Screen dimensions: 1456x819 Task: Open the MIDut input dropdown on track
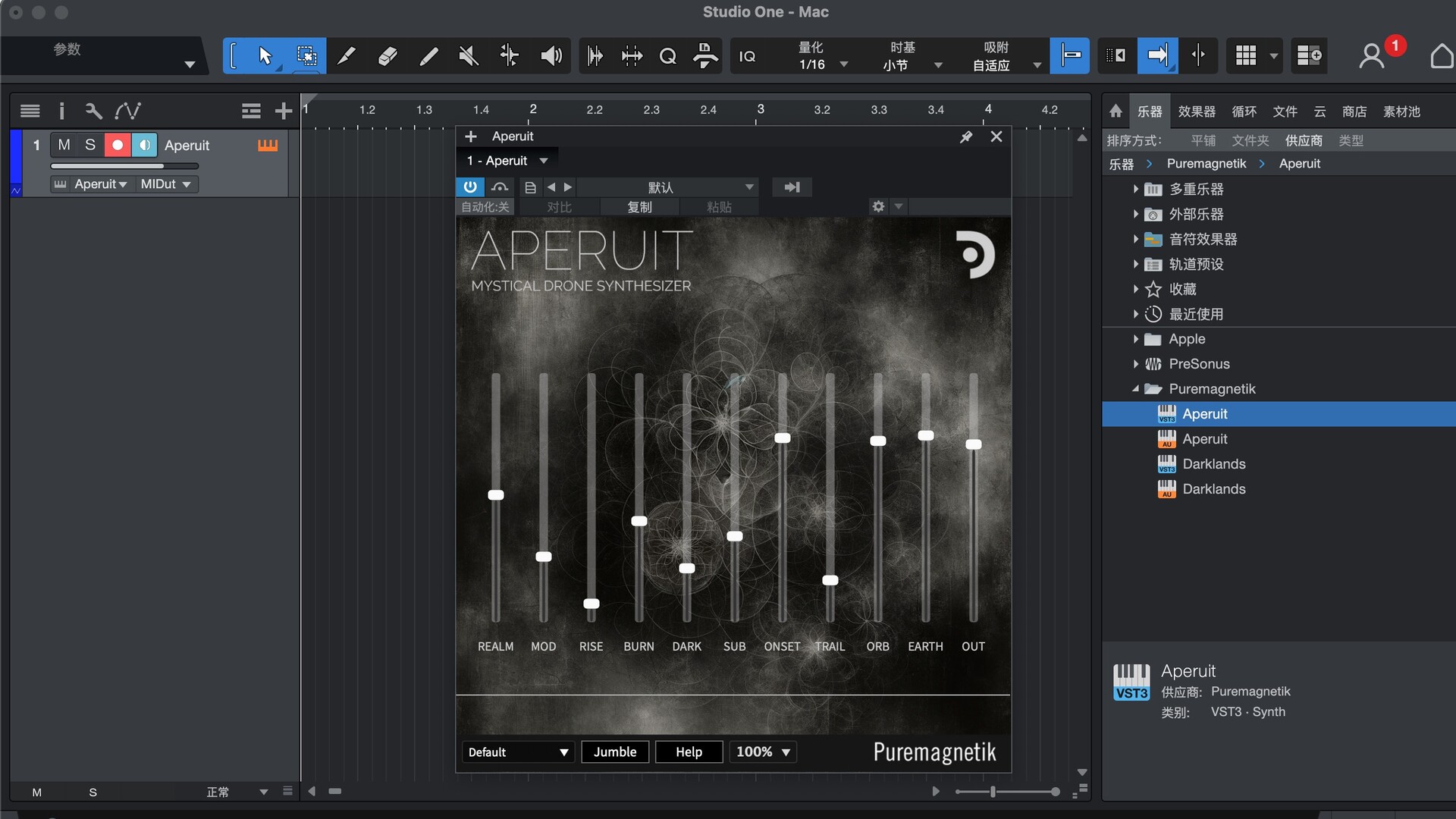[165, 184]
